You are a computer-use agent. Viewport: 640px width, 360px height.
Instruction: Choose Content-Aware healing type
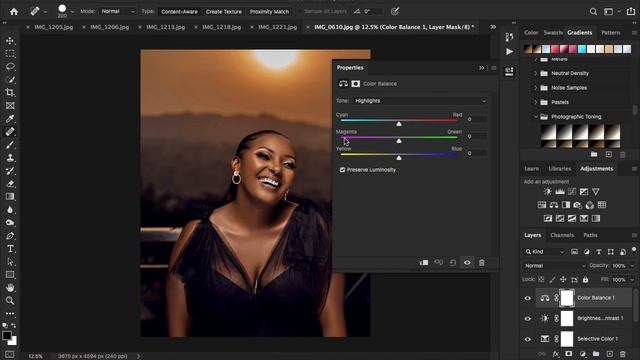(x=179, y=12)
